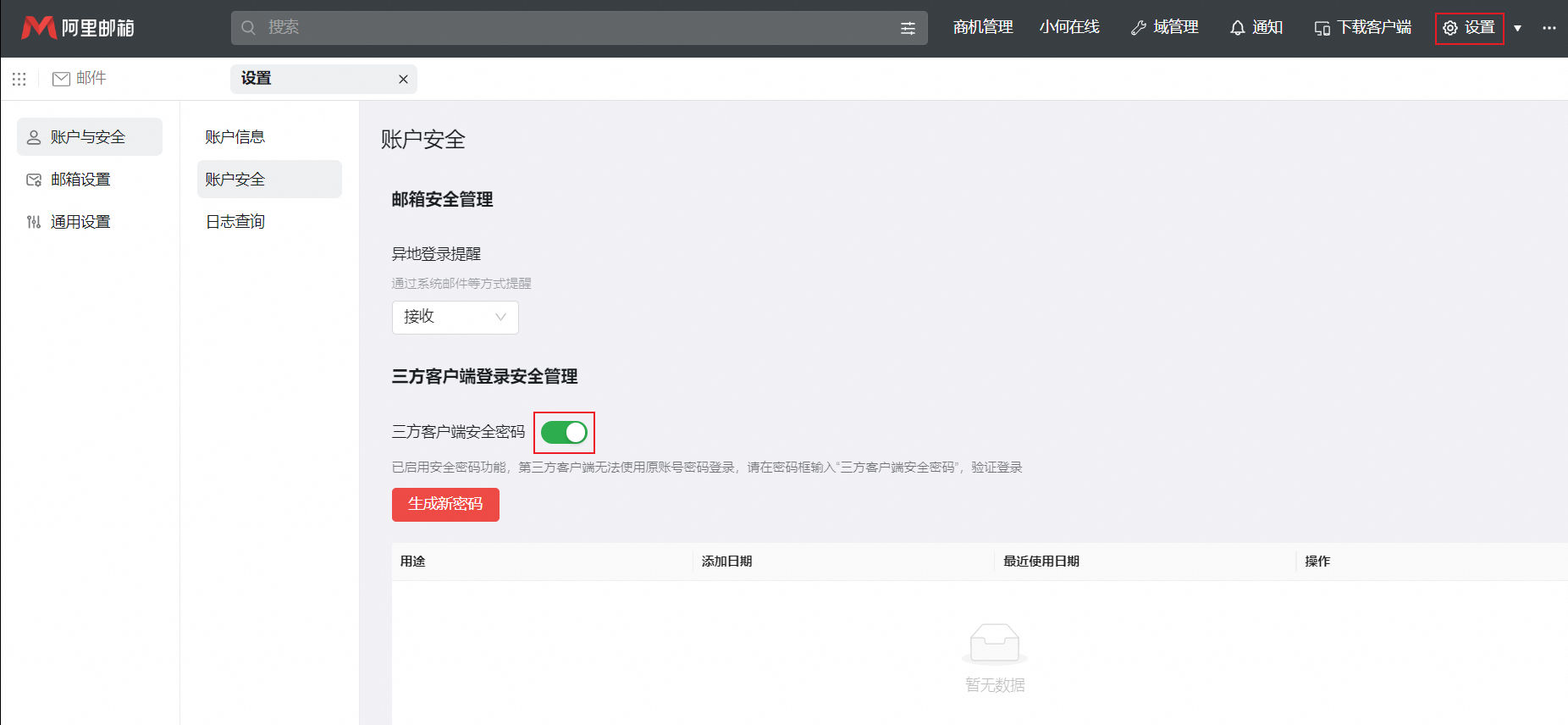Open 通知 bell notifications

point(1256,28)
